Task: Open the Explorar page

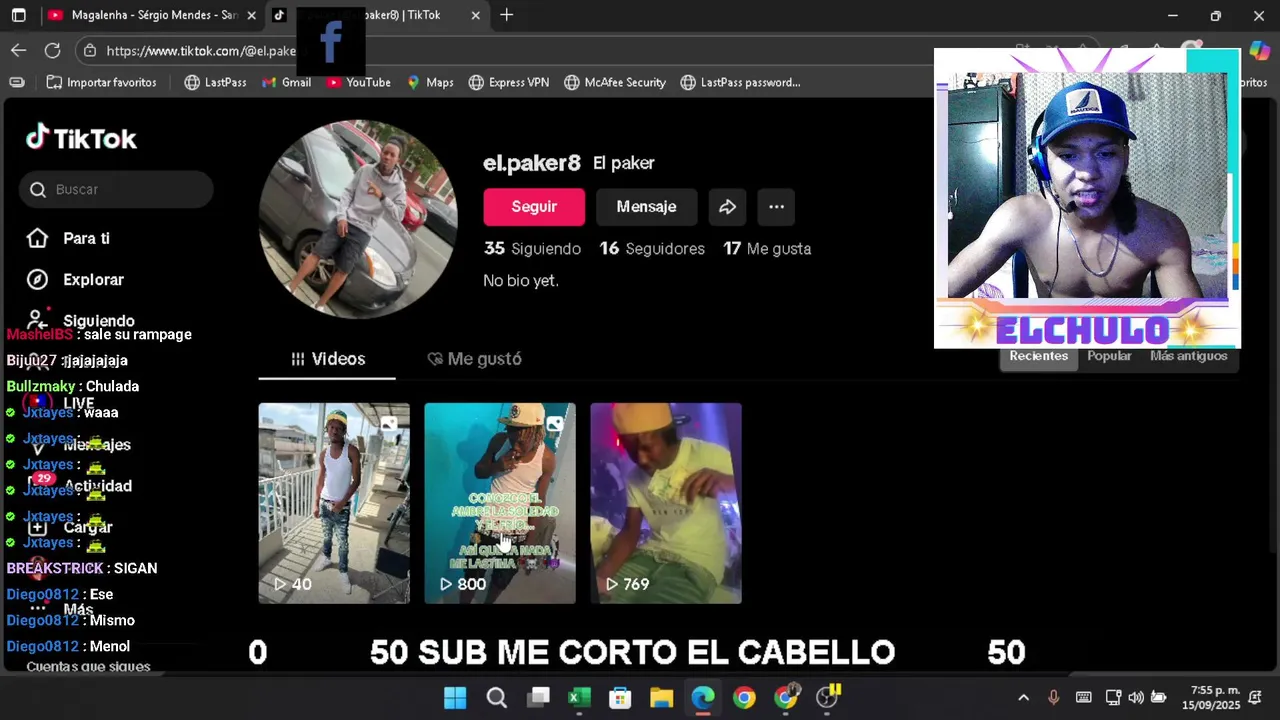Action: pos(92,280)
